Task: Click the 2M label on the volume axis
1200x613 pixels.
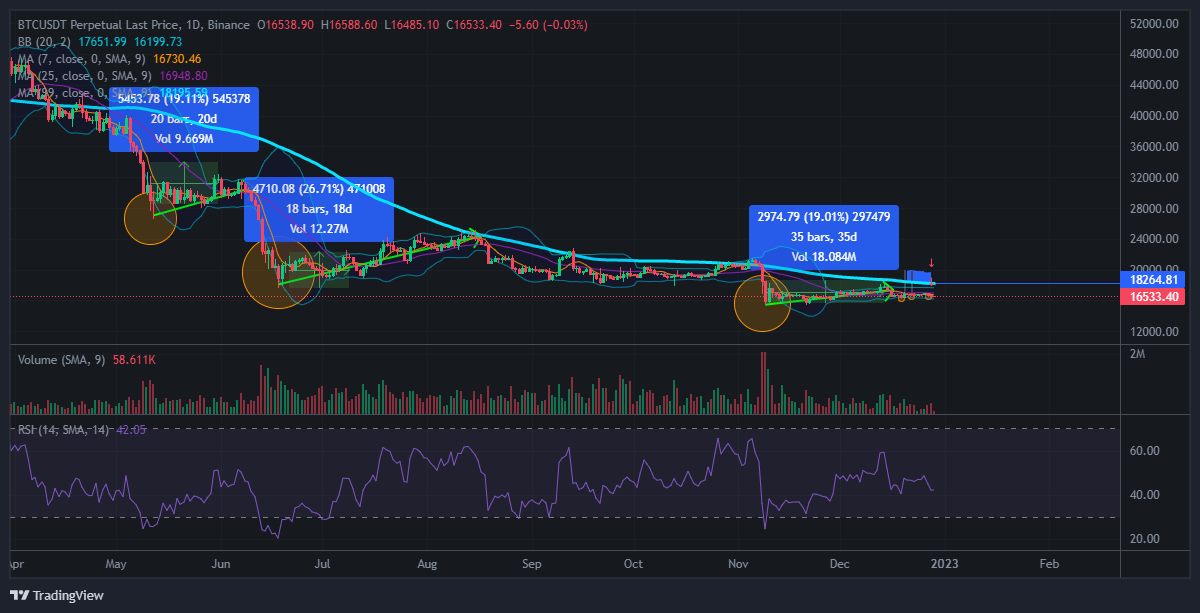Action: 1137,354
